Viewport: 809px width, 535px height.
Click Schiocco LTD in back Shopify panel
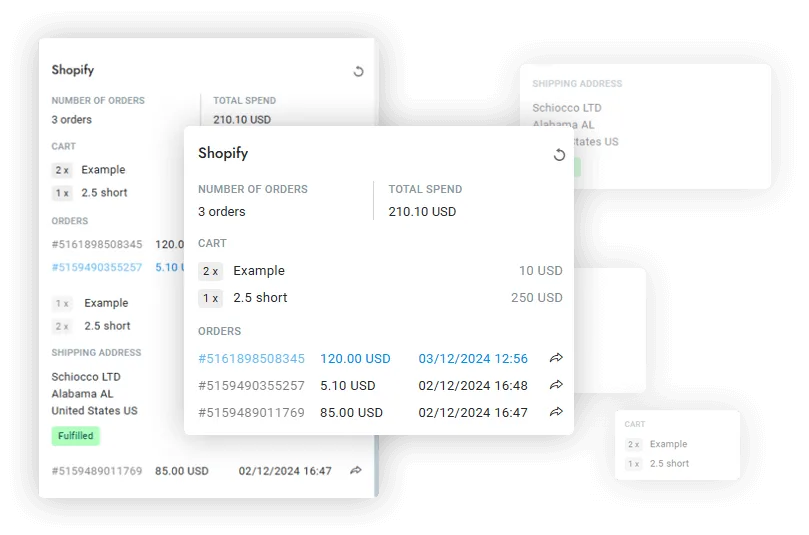(86, 377)
